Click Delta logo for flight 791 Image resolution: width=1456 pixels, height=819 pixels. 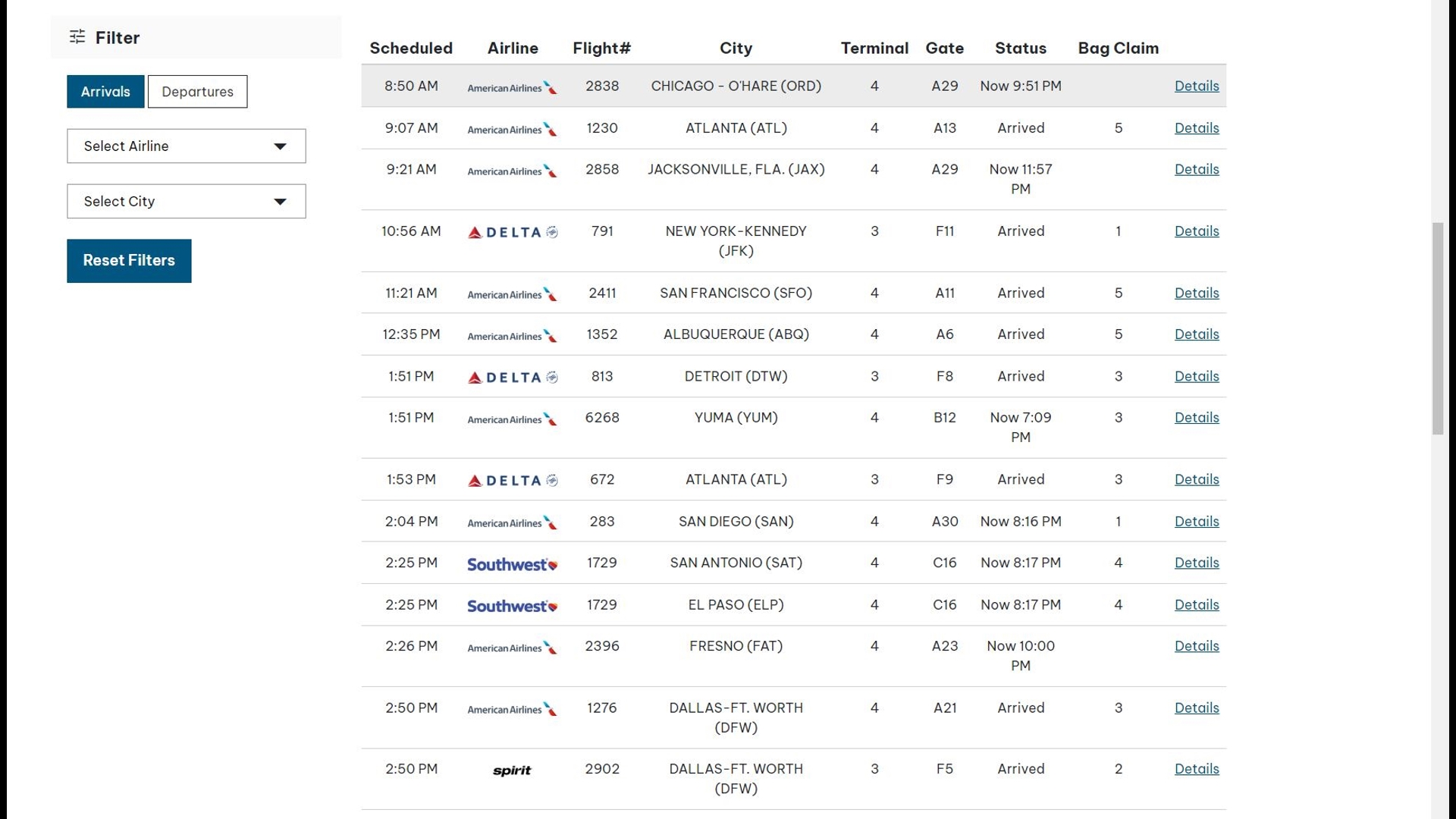tap(512, 232)
